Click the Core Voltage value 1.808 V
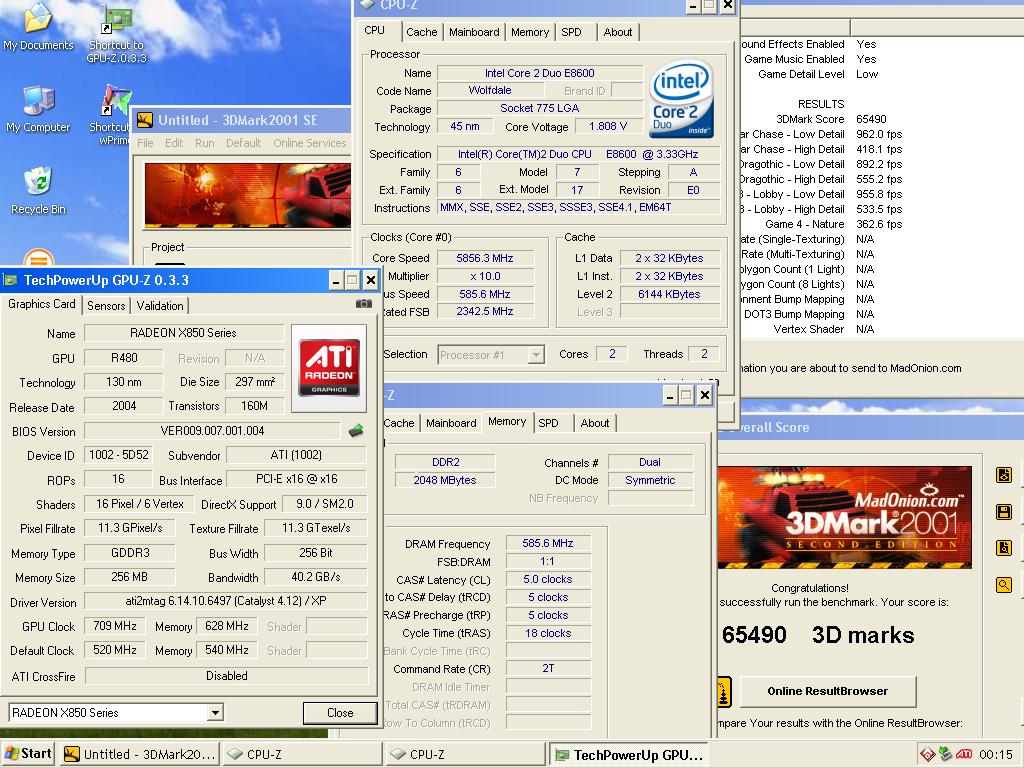1024x768 pixels. tap(607, 127)
